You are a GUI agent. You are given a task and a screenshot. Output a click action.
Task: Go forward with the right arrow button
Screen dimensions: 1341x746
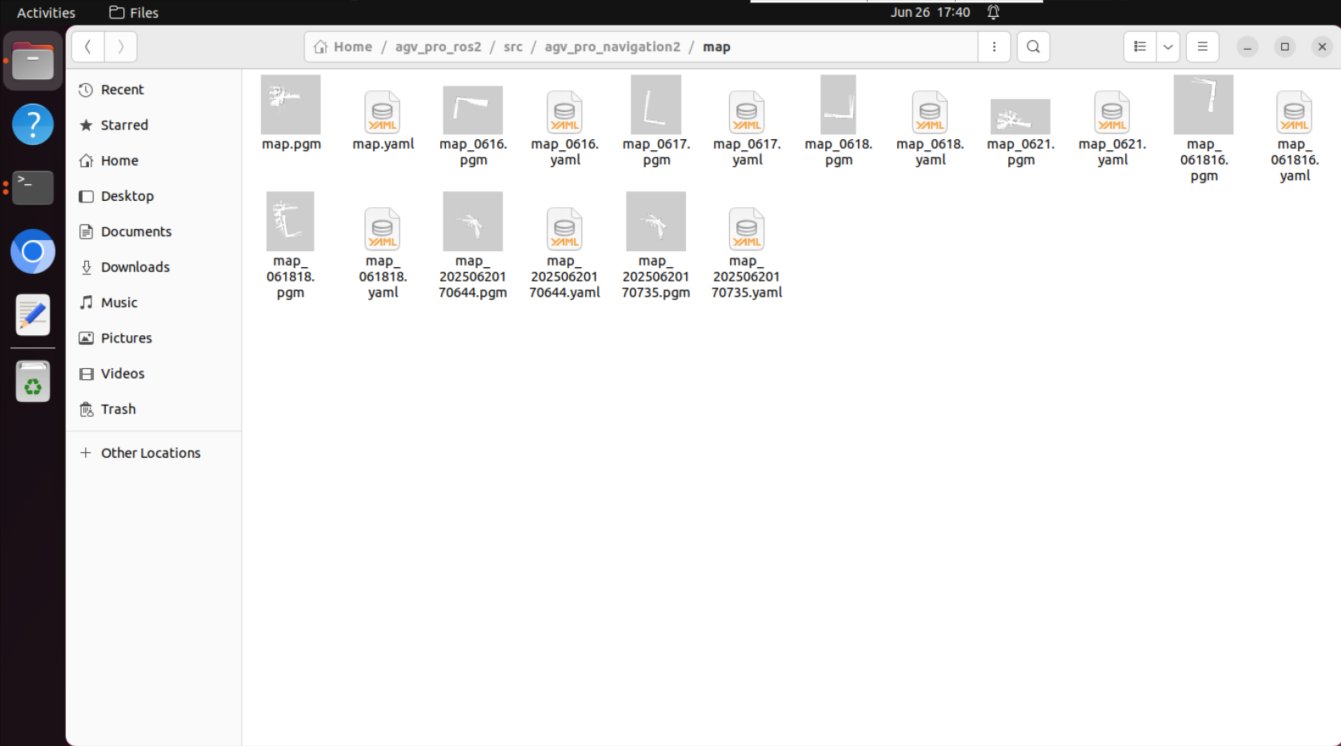[x=121, y=47]
